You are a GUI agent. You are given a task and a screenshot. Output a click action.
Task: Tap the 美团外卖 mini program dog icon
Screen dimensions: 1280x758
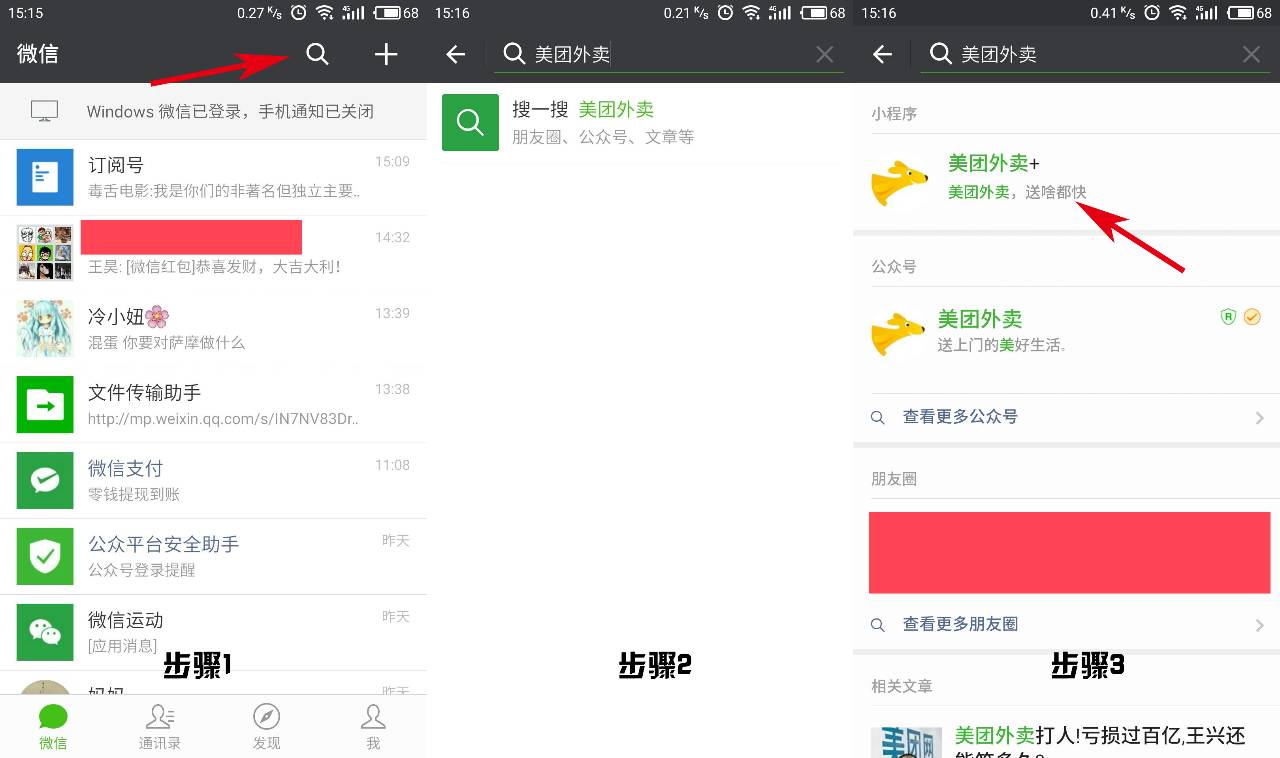[x=898, y=182]
